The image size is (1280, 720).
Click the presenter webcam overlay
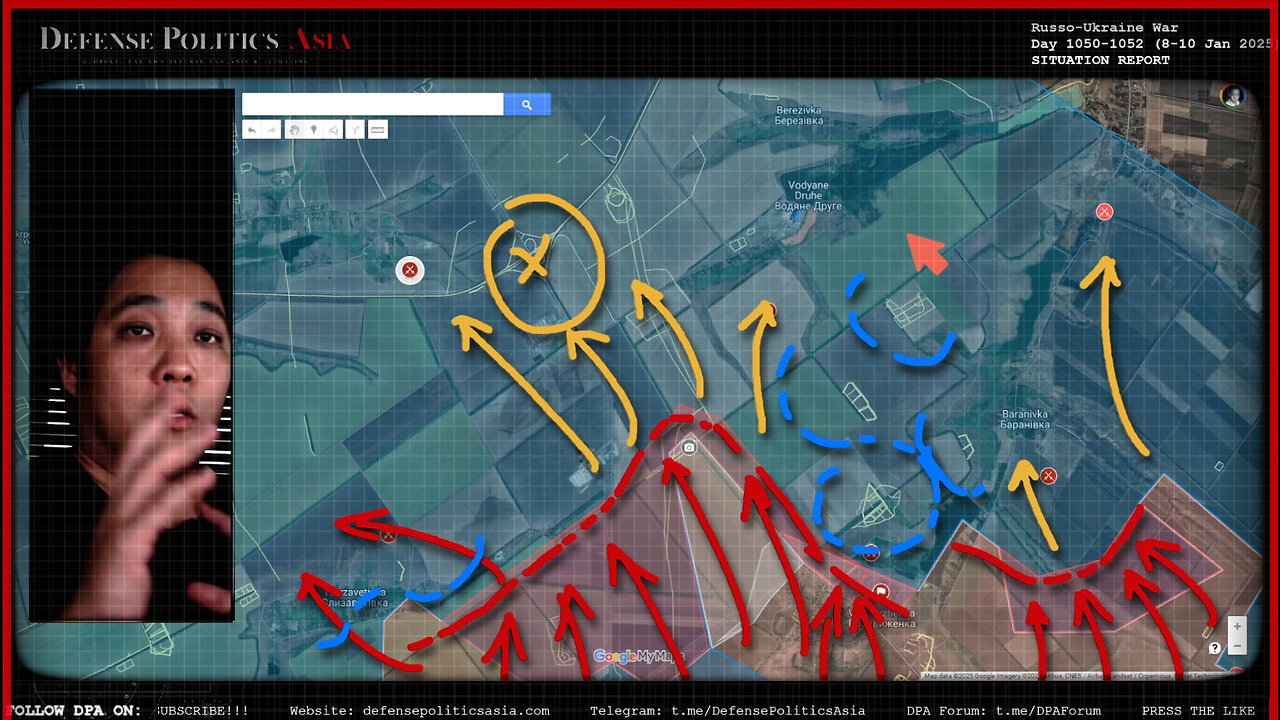(131, 354)
